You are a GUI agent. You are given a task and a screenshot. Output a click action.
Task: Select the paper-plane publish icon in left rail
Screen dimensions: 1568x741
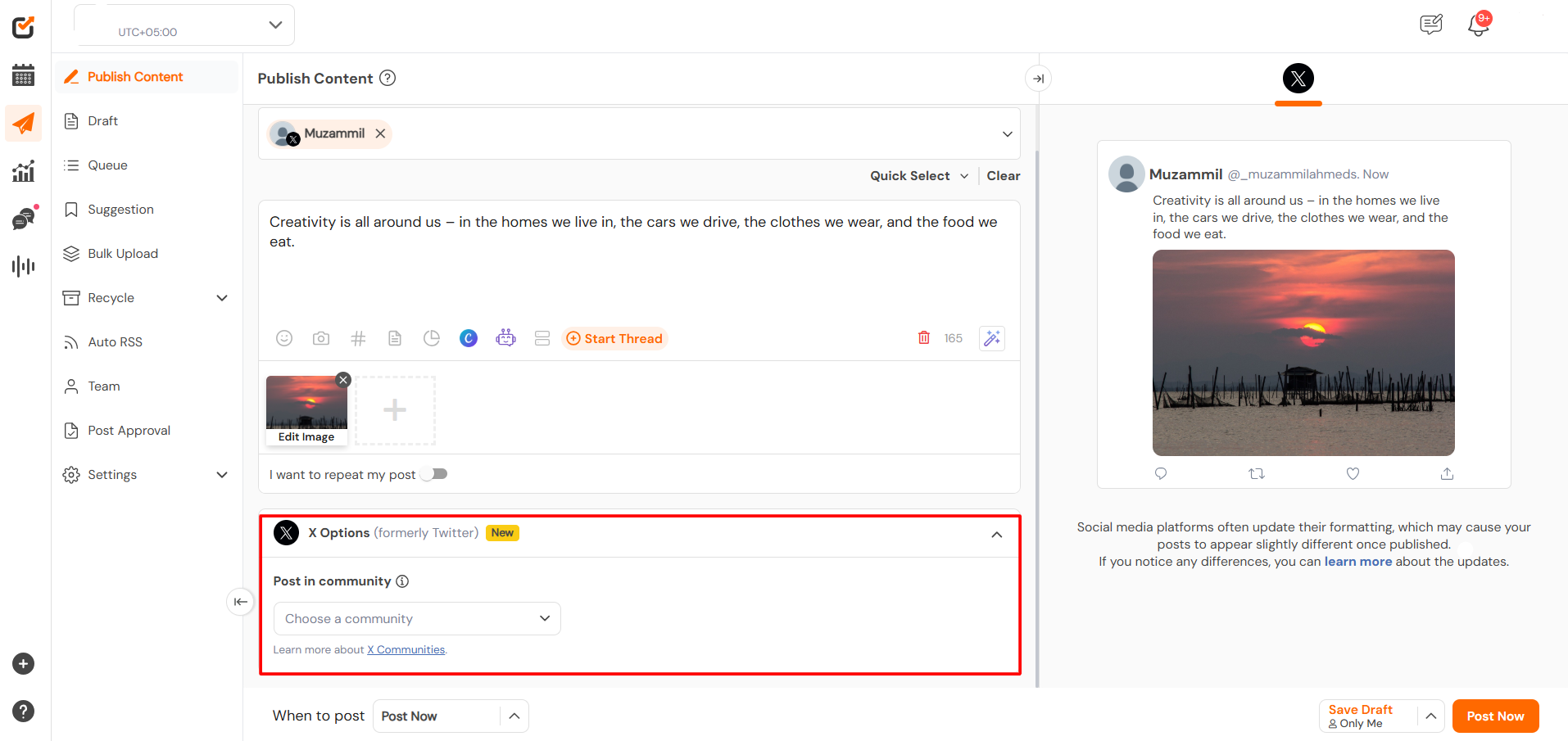click(24, 124)
